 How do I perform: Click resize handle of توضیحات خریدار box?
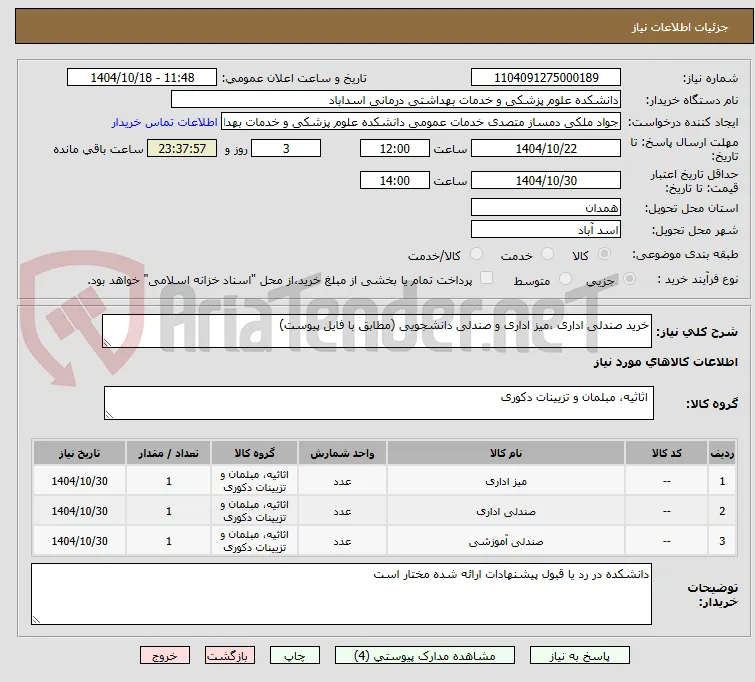point(36,620)
